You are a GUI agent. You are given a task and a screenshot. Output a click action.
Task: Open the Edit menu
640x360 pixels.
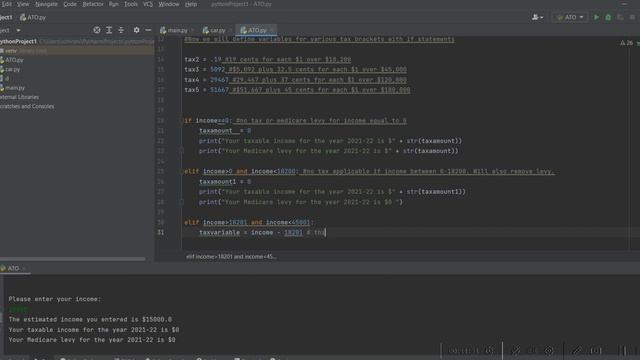(6, 4)
